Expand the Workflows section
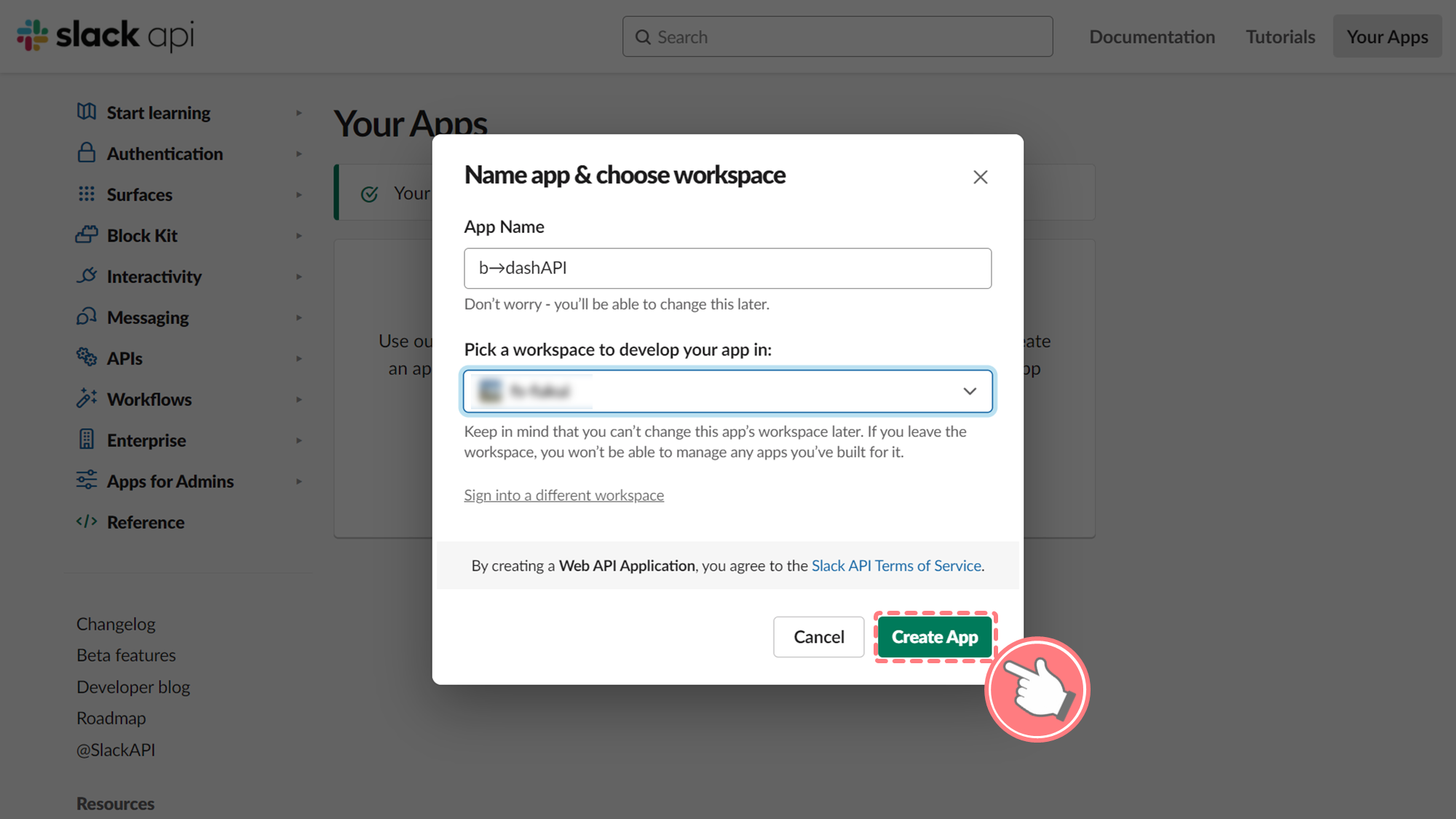This screenshot has height=819, width=1456. [299, 400]
